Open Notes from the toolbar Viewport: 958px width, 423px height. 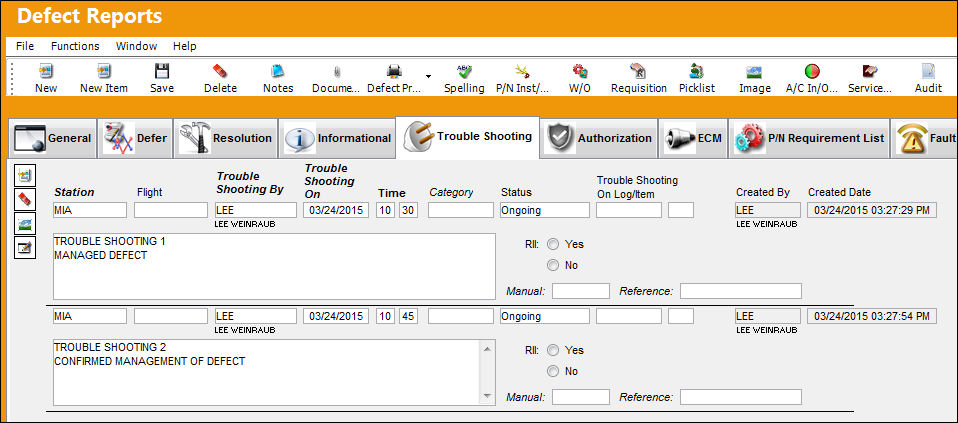coord(278,72)
